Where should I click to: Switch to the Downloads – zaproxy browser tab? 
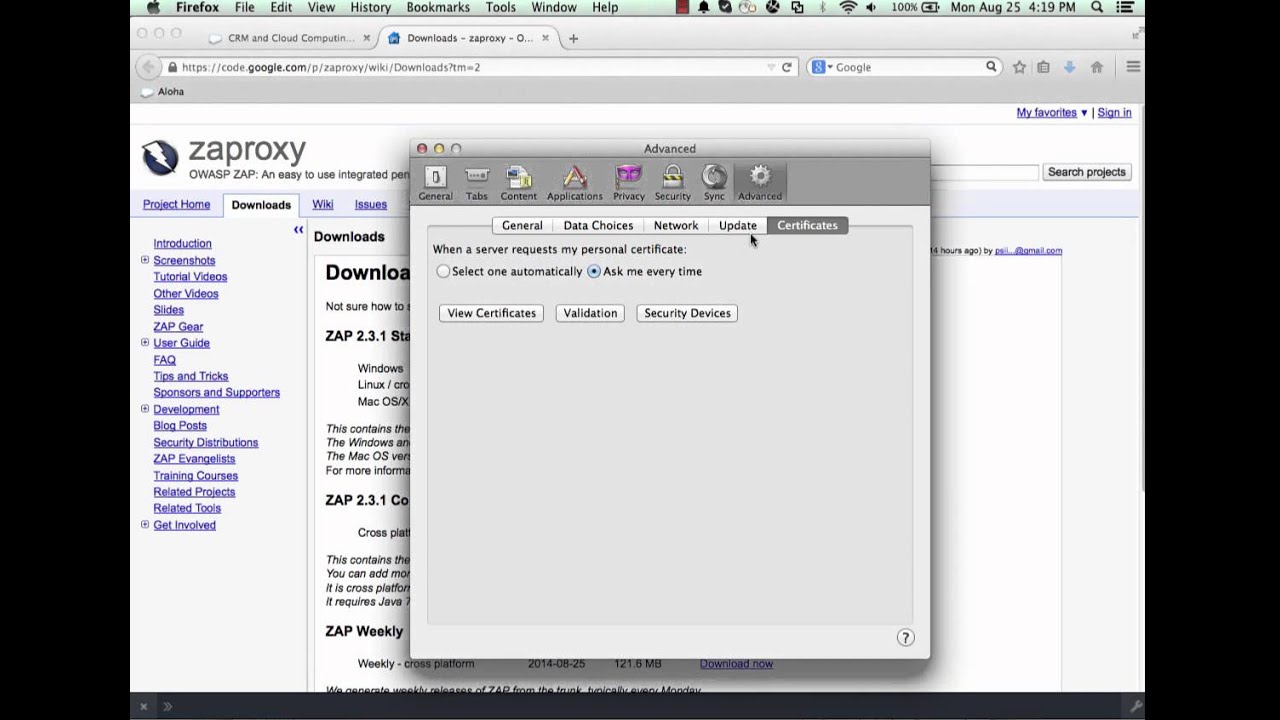pos(468,38)
